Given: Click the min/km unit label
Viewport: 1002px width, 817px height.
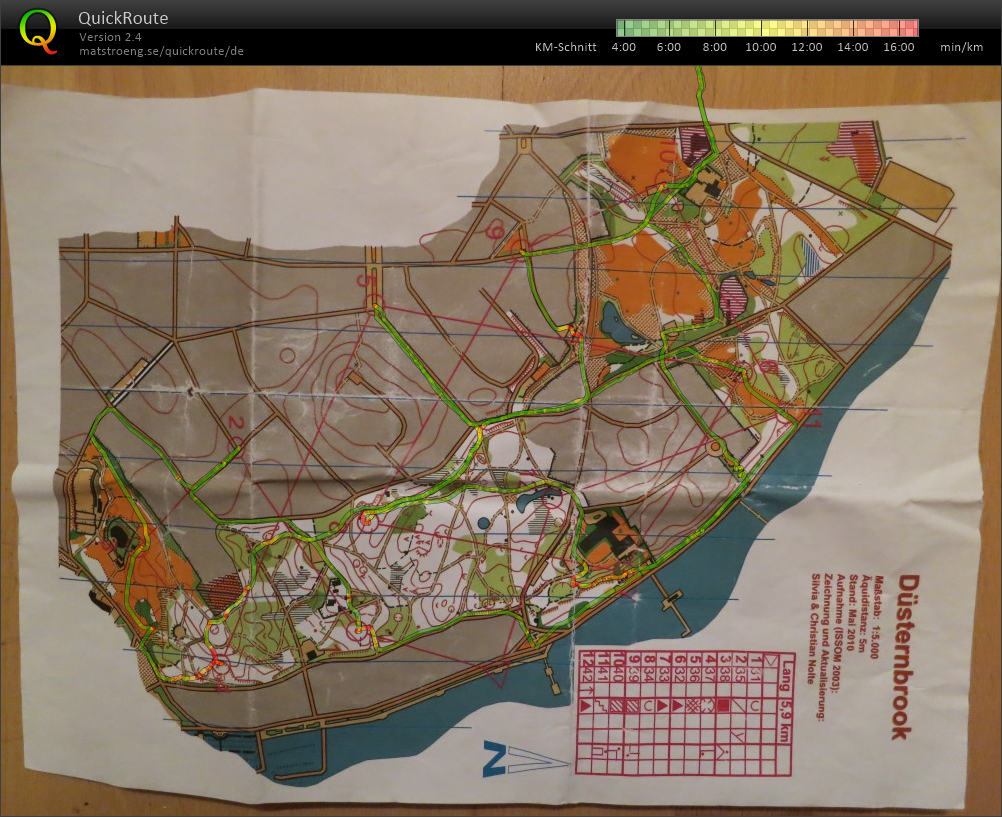Looking at the screenshot, I should pyautogui.click(x=961, y=47).
